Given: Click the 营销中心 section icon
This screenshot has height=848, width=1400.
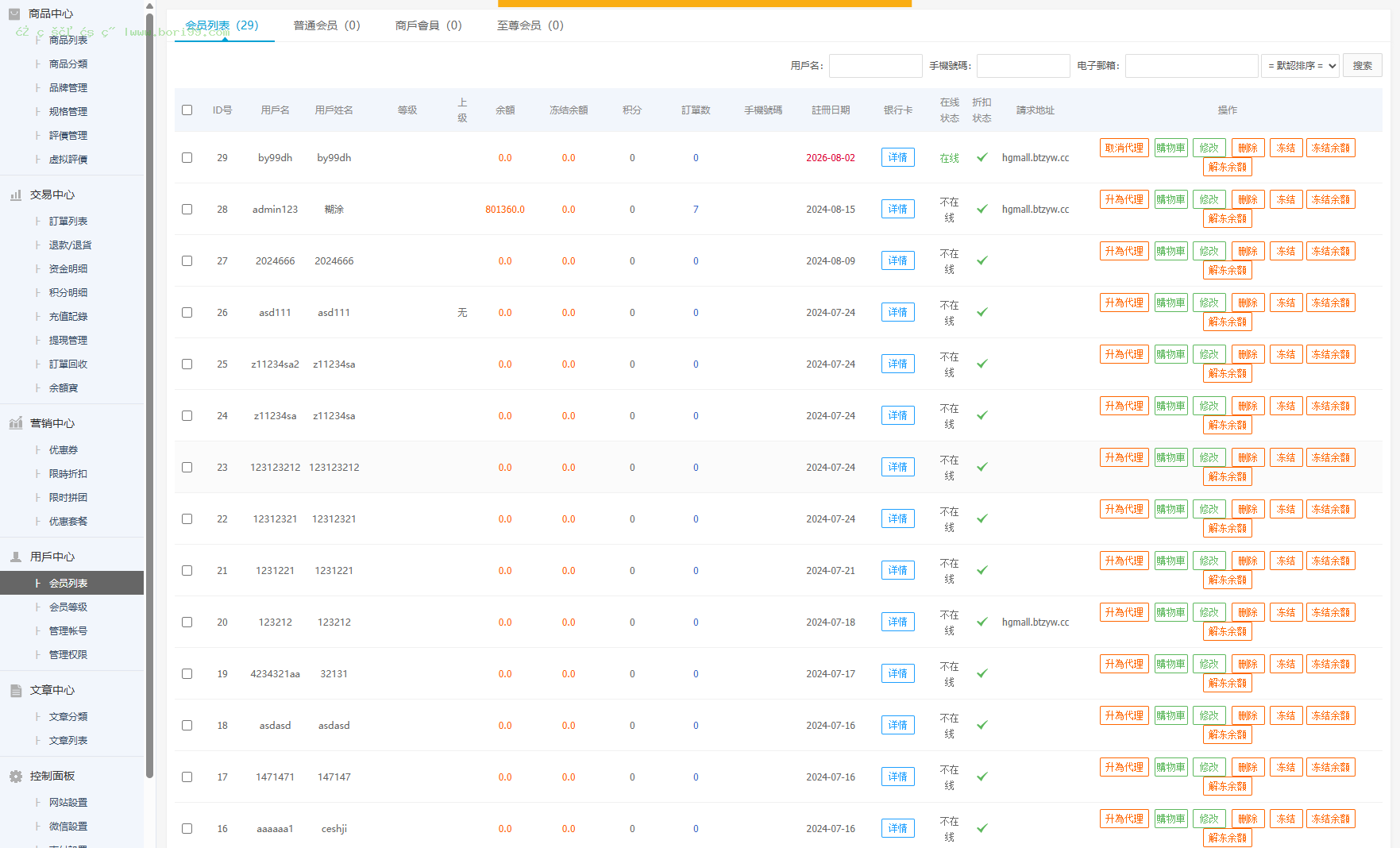Looking at the screenshot, I should click(x=16, y=423).
